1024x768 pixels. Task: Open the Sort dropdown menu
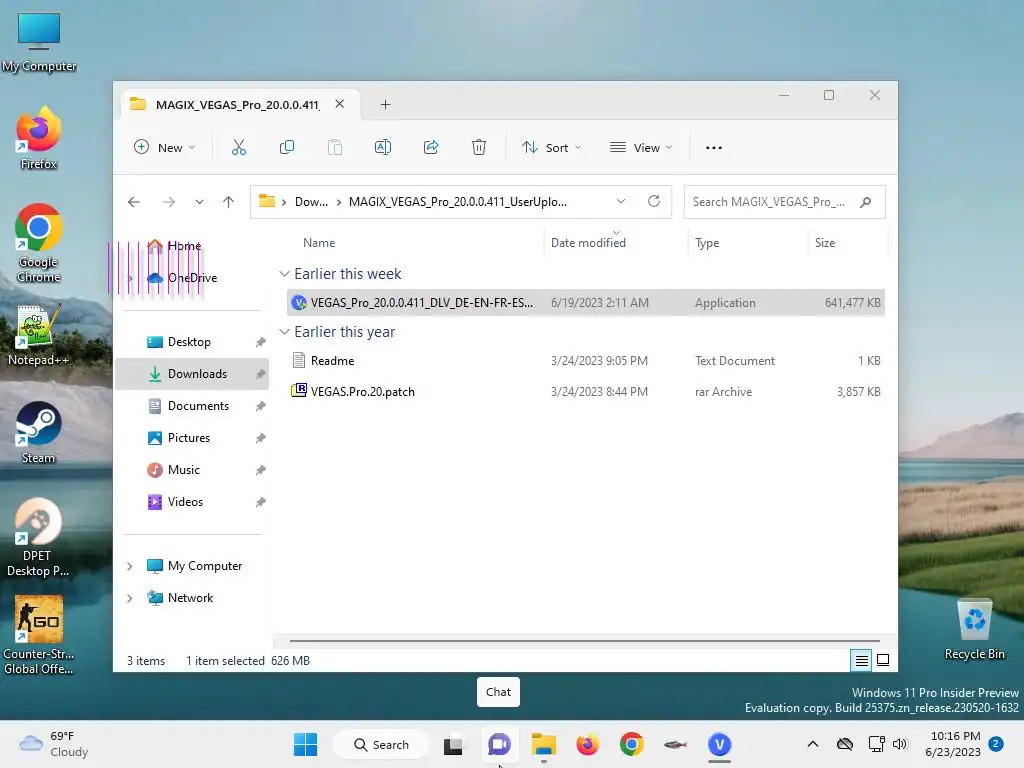pyautogui.click(x=552, y=148)
